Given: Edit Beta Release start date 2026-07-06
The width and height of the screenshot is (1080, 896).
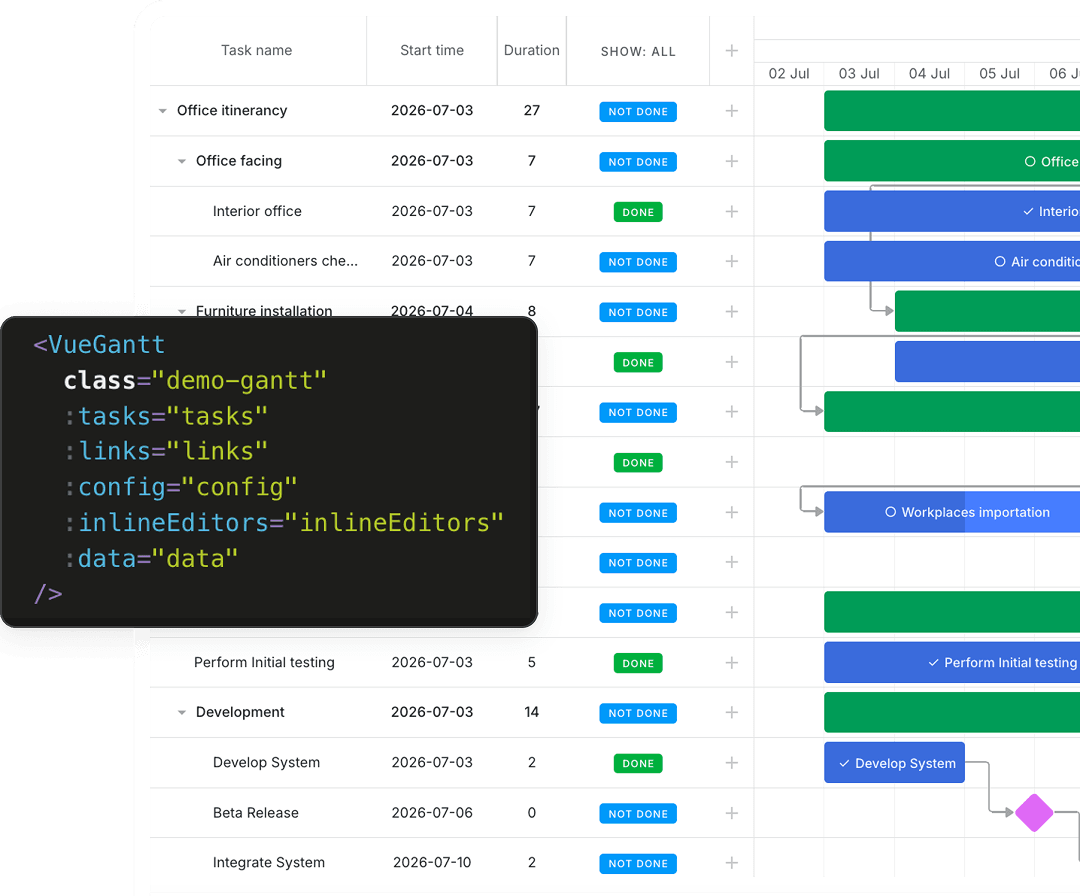Looking at the screenshot, I should pyautogui.click(x=432, y=813).
